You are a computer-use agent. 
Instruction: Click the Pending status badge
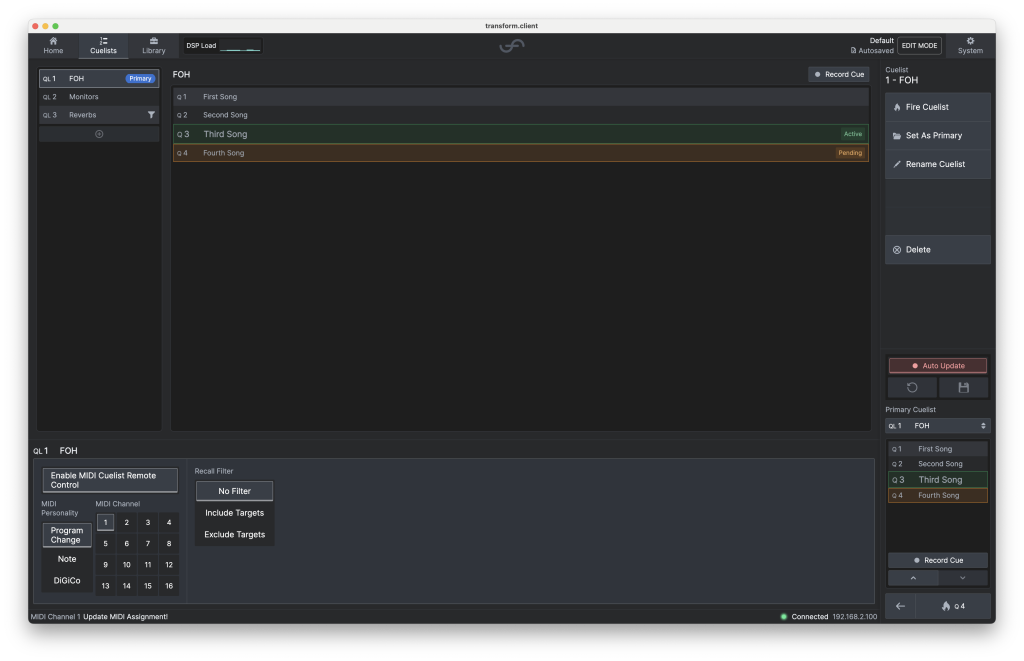pyautogui.click(x=850, y=153)
